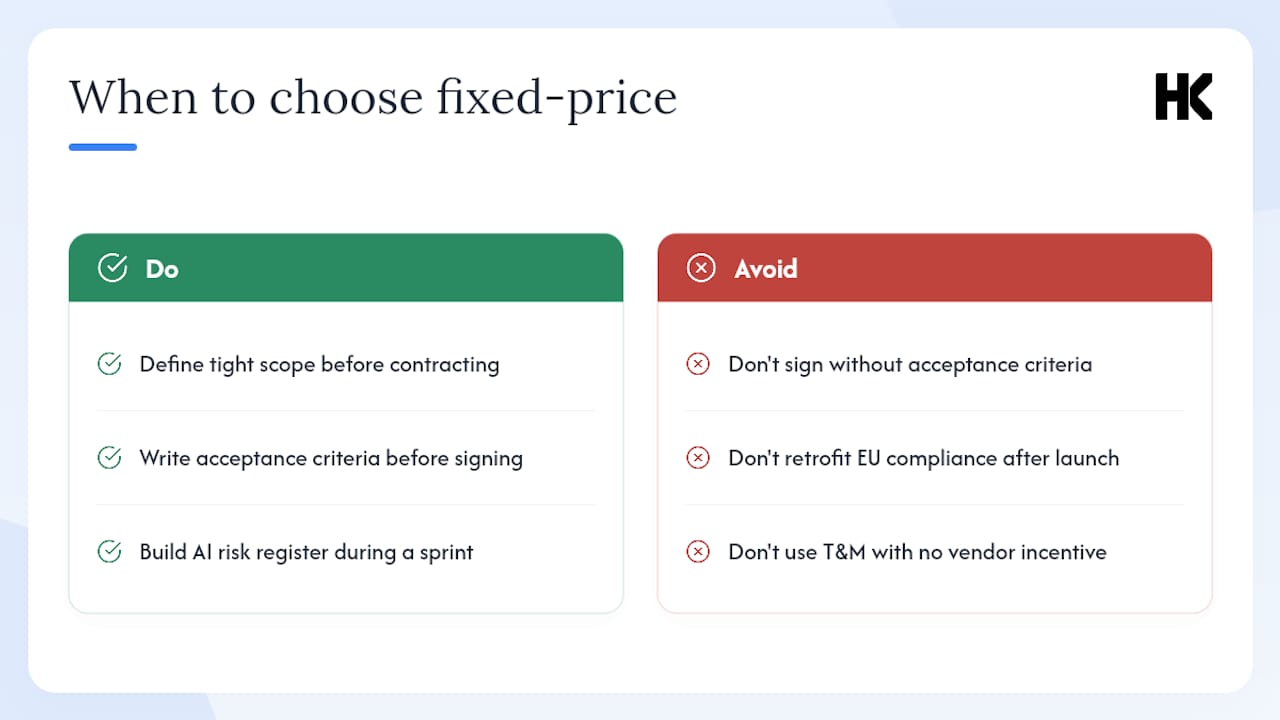The image size is (1280, 720).
Task: Select 'Write acceptance criteria before signing' text
Action: 331,459
